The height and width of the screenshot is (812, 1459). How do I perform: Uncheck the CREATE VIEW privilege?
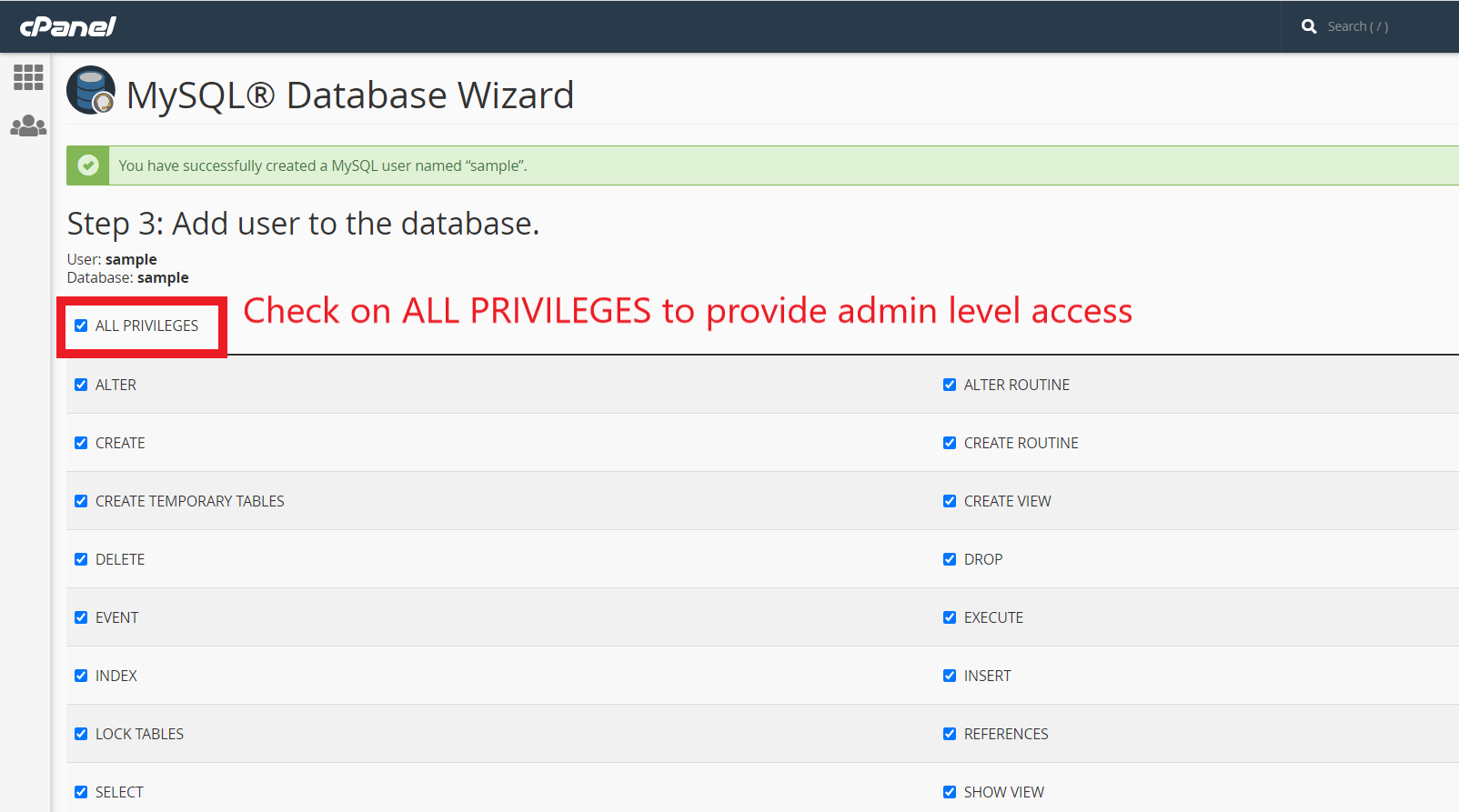pyautogui.click(x=950, y=501)
